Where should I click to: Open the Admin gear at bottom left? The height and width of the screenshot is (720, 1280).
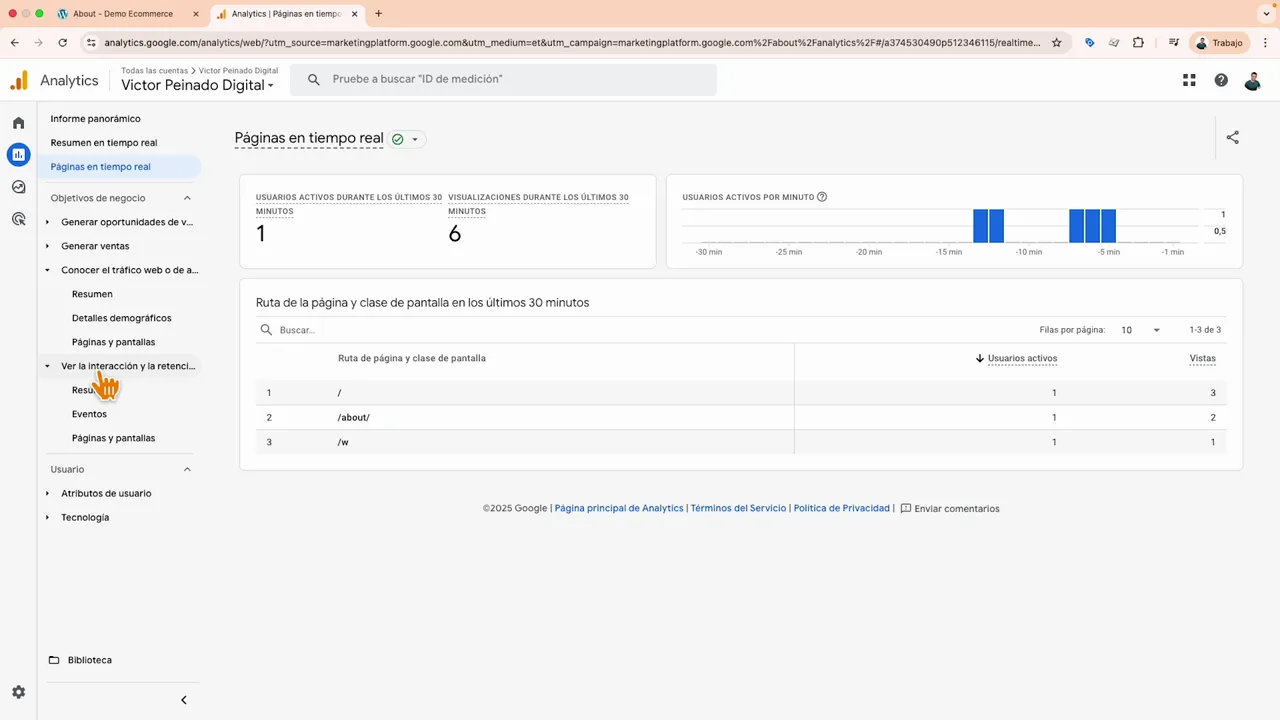[x=18, y=692]
